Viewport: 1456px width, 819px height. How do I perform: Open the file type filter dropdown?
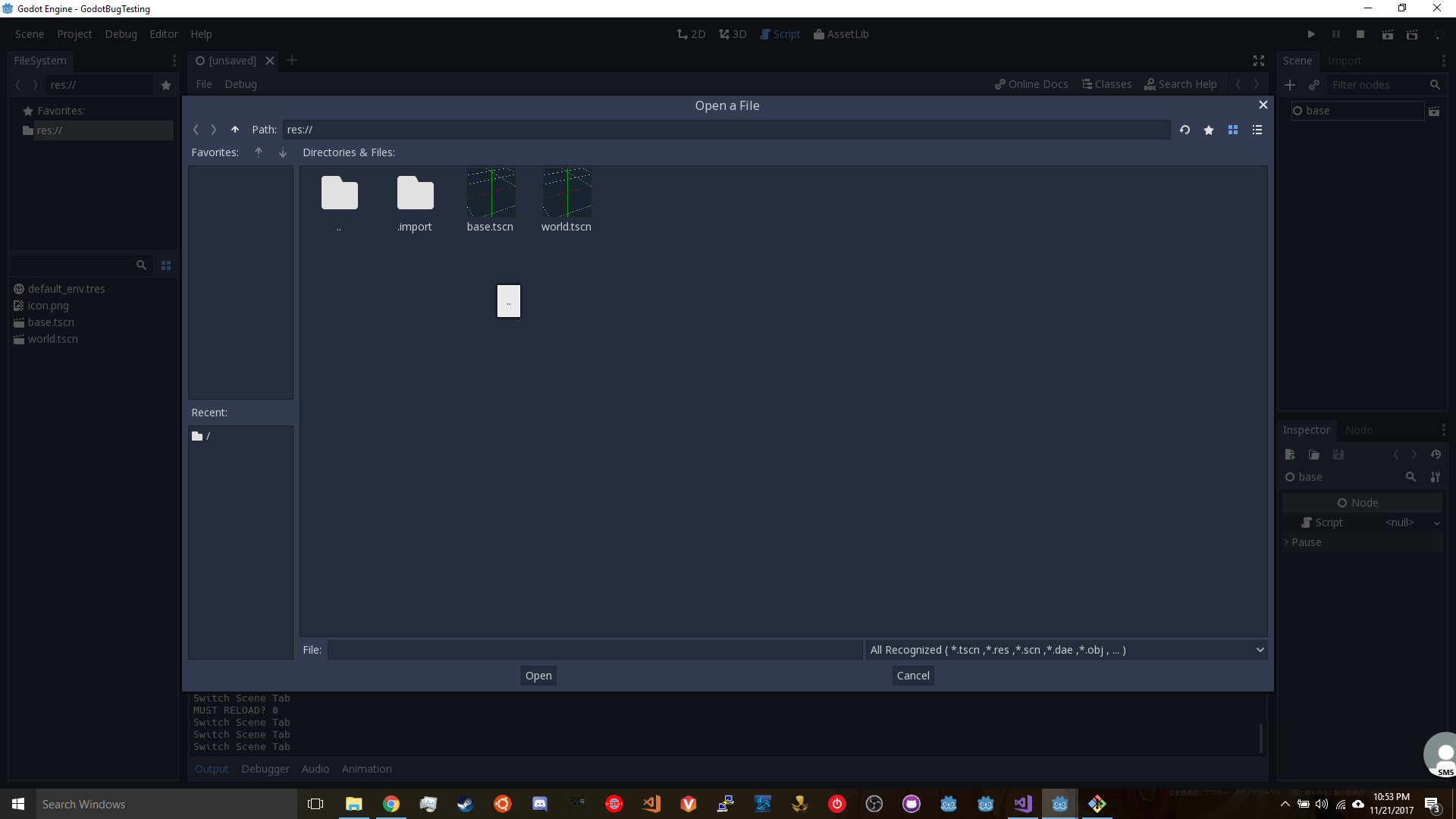pos(1259,650)
